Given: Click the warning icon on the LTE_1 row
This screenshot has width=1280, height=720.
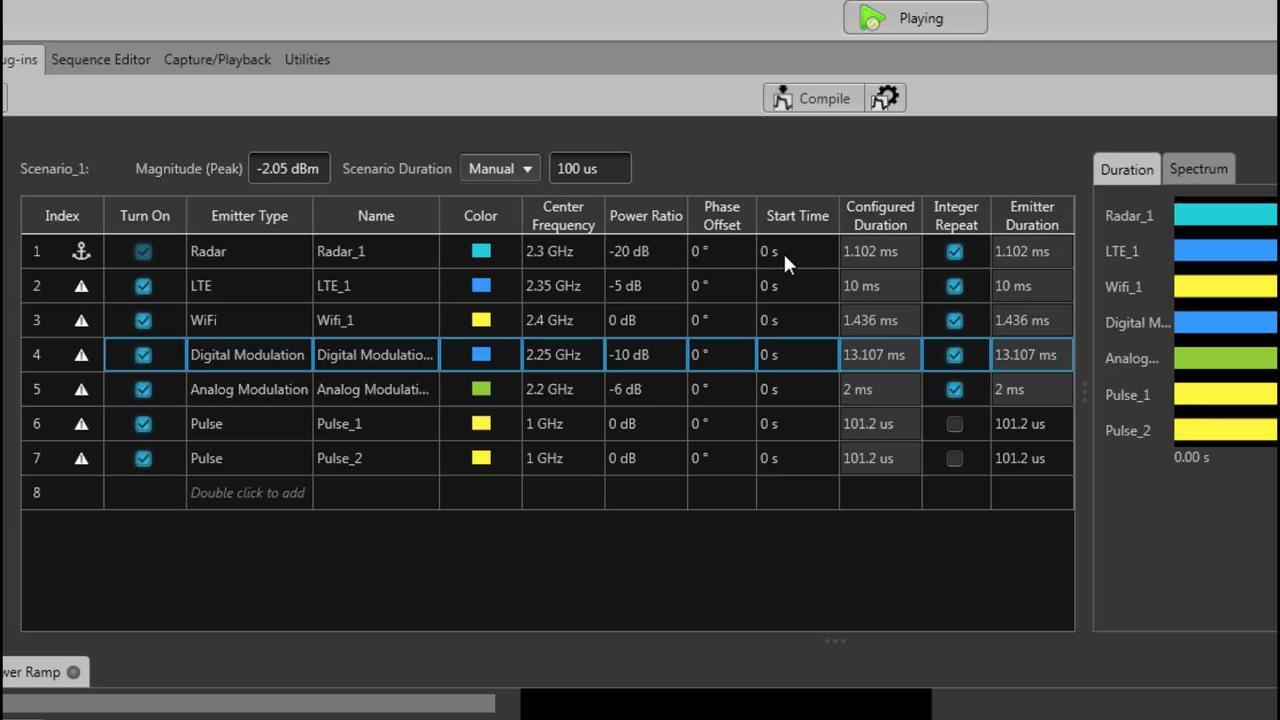Looking at the screenshot, I should [x=81, y=286].
